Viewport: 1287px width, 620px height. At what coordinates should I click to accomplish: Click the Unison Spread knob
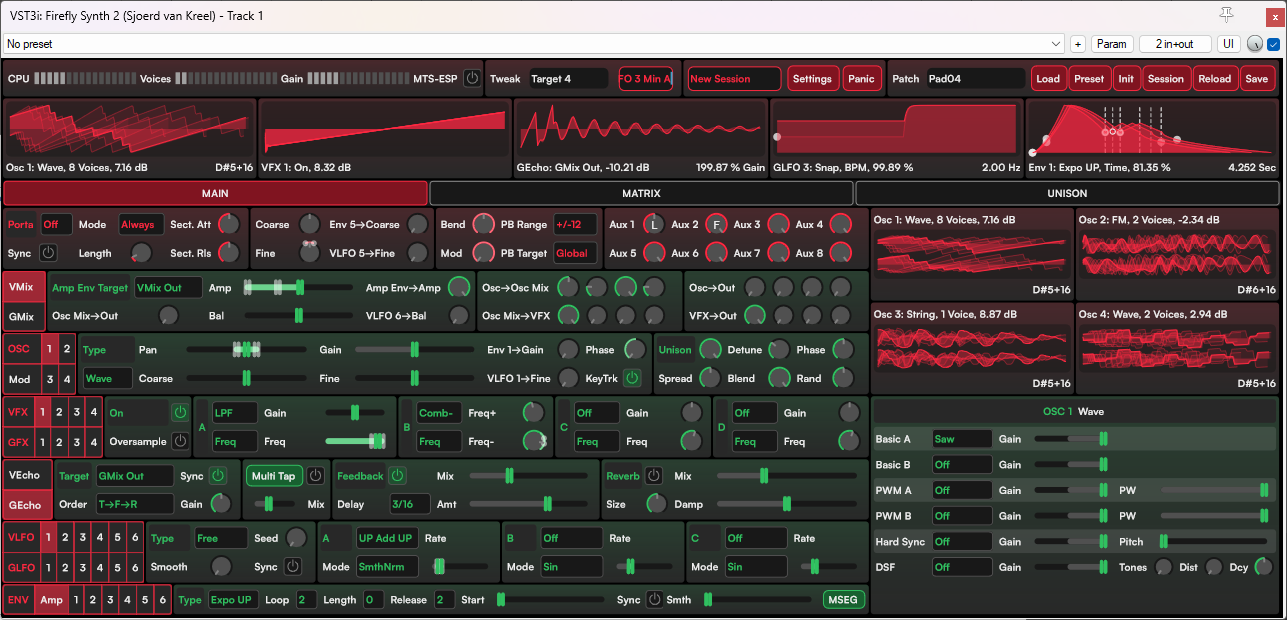[710, 378]
